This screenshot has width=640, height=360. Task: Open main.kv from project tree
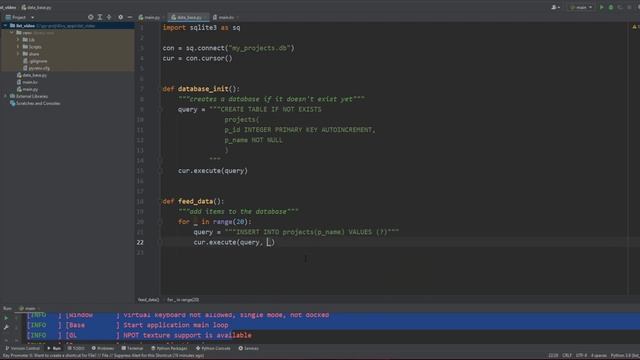click(x=27, y=82)
